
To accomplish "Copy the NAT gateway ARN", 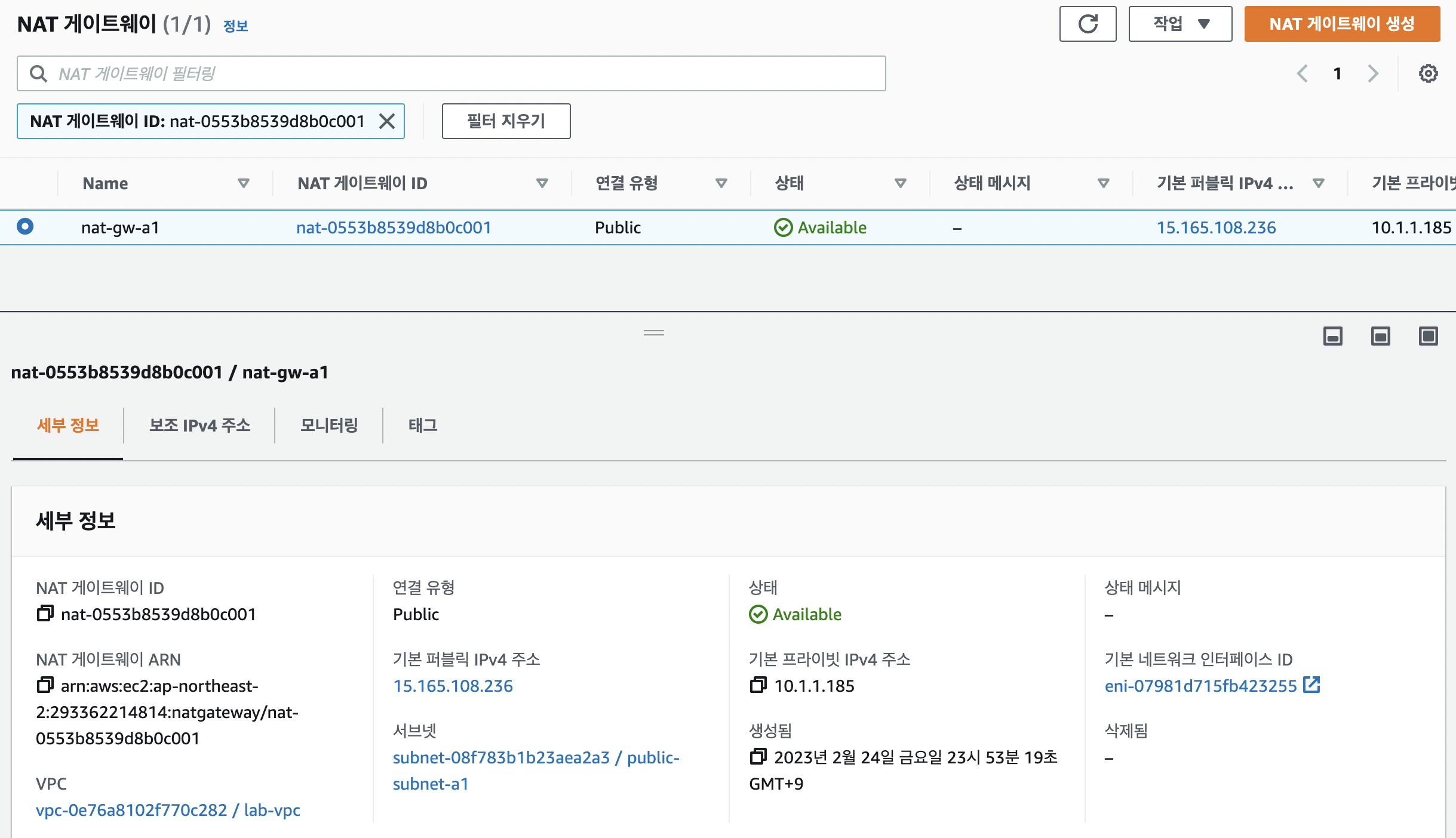I will tap(45, 685).
